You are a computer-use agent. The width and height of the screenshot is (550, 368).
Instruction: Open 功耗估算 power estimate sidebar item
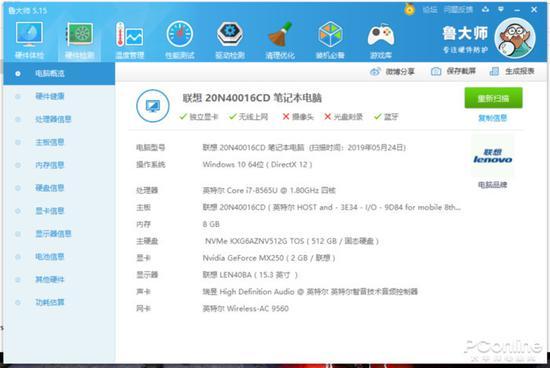50,302
